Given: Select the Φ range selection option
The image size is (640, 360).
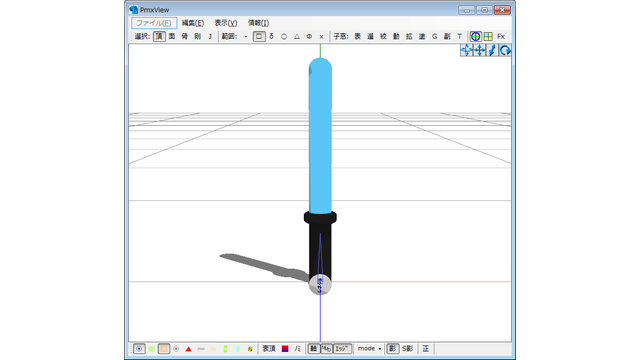Looking at the screenshot, I should [309, 36].
